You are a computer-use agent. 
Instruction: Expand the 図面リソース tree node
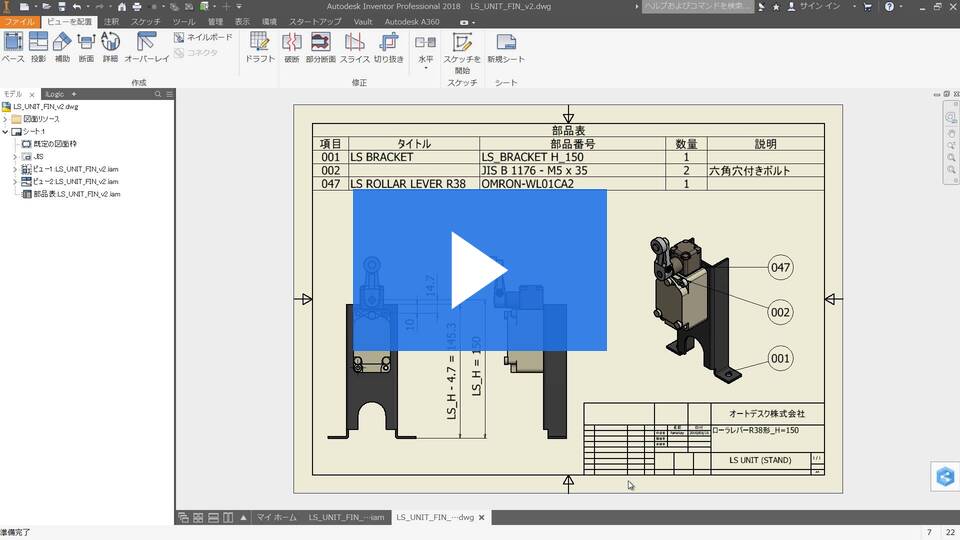[6, 119]
